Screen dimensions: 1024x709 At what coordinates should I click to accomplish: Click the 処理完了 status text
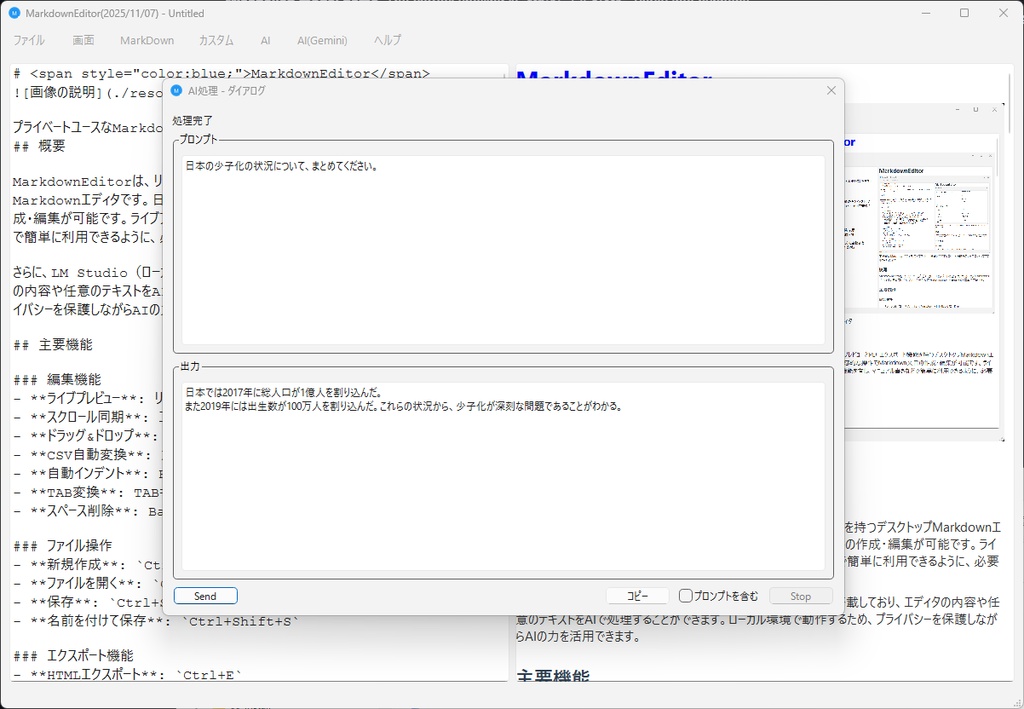coord(192,121)
